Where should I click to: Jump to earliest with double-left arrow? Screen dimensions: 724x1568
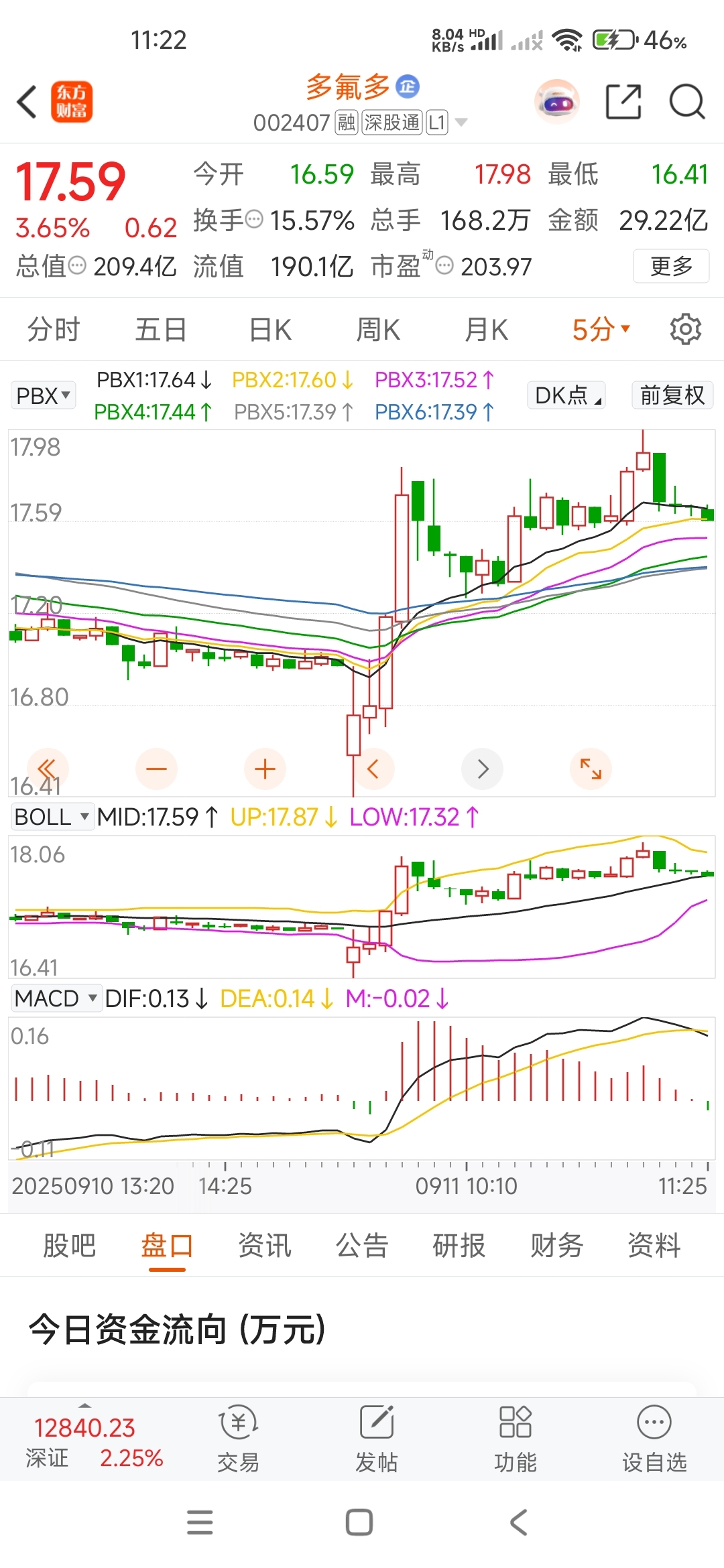point(47,769)
